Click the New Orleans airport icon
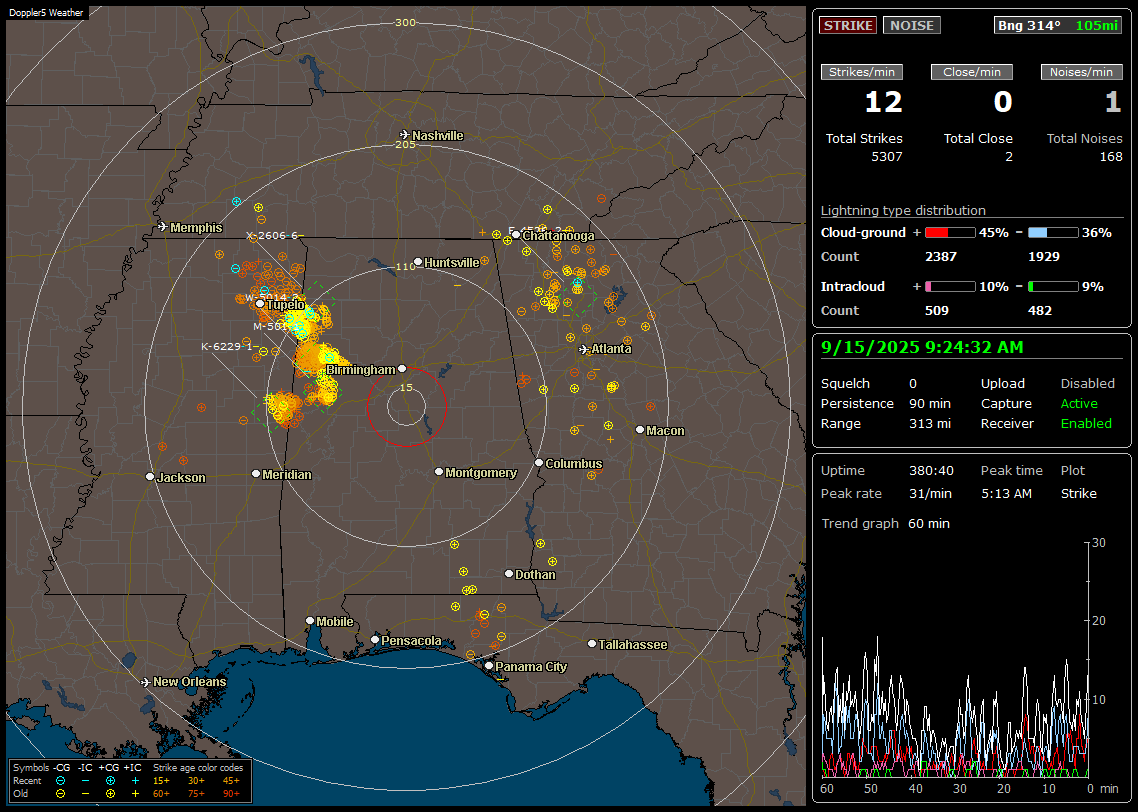The width and height of the screenshot is (1138, 812). pyautogui.click(x=145, y=682)
